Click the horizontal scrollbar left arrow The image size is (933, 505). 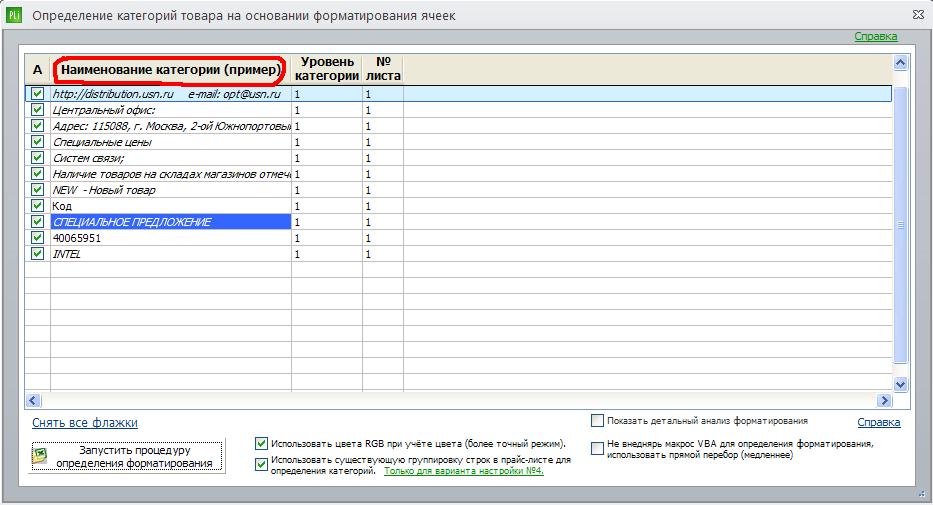(x=33, y=400)
